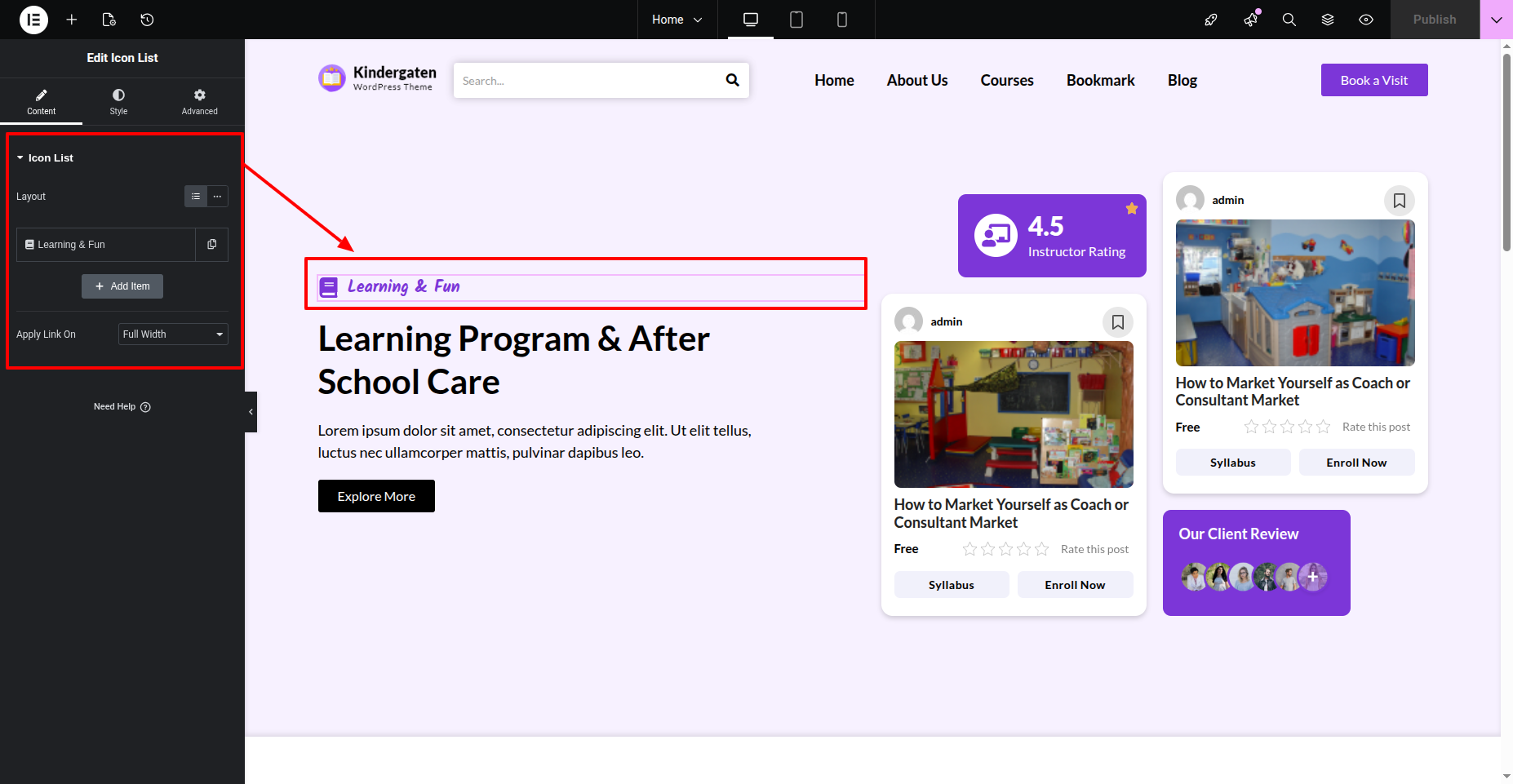Click the website search magnifier icon

point(732,80)
